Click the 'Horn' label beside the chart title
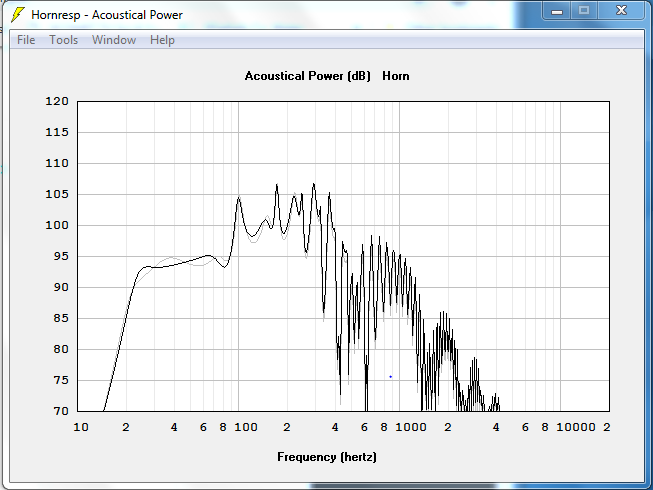 click(396, 76)
